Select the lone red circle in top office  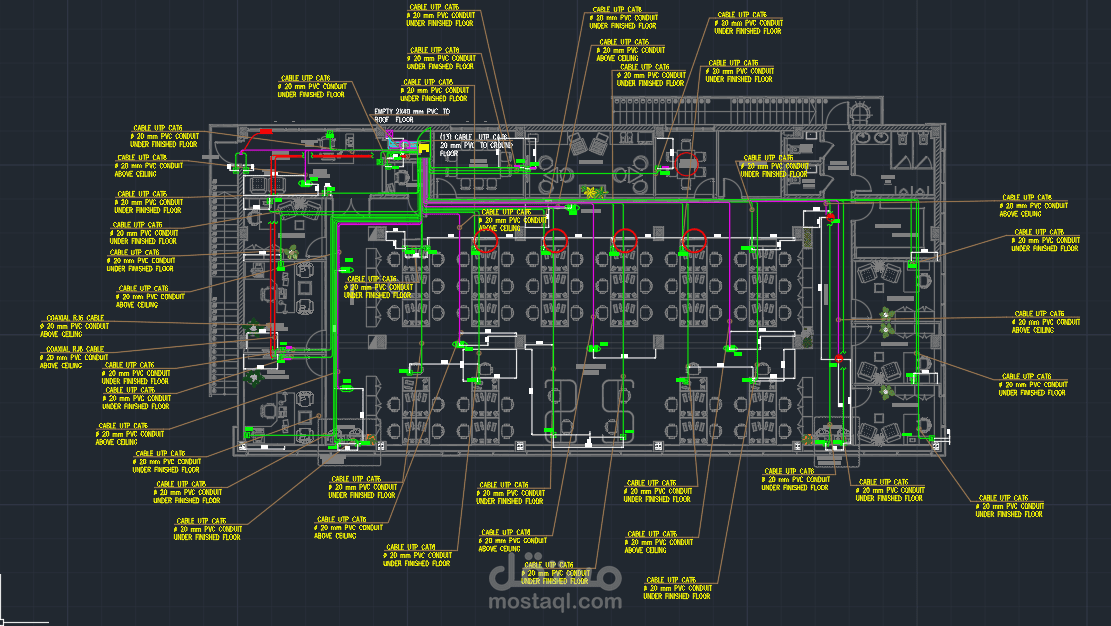coord(686,164)
